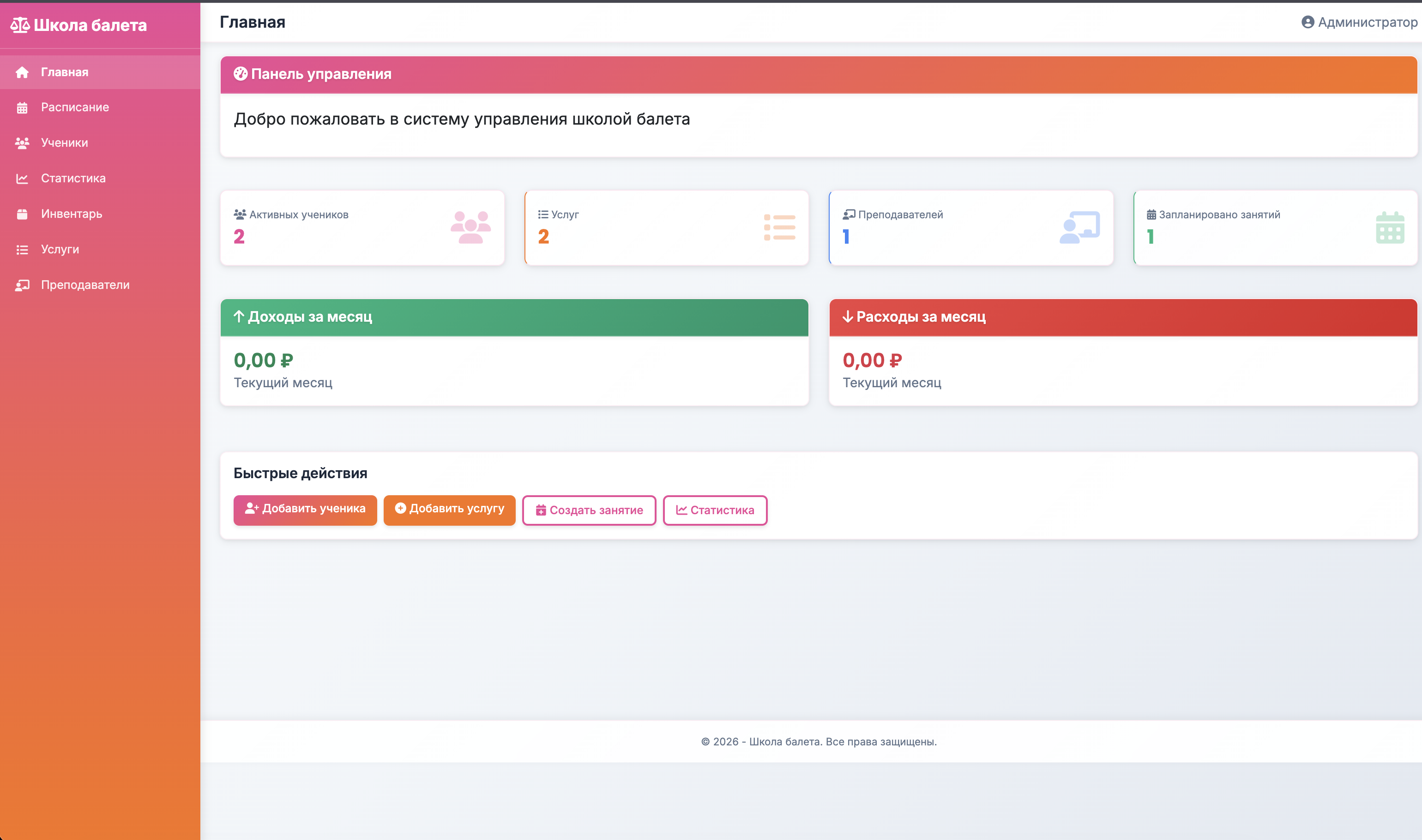Select Расписание in the navigation menu
This screenshot has width=1422, height=840.
tap(74, 108)
